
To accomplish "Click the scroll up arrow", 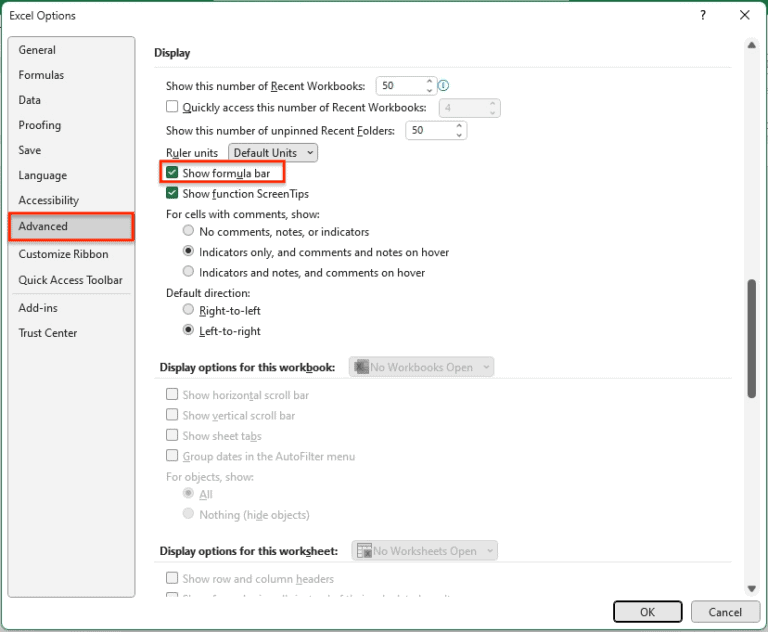I will (x=751, y=46).
